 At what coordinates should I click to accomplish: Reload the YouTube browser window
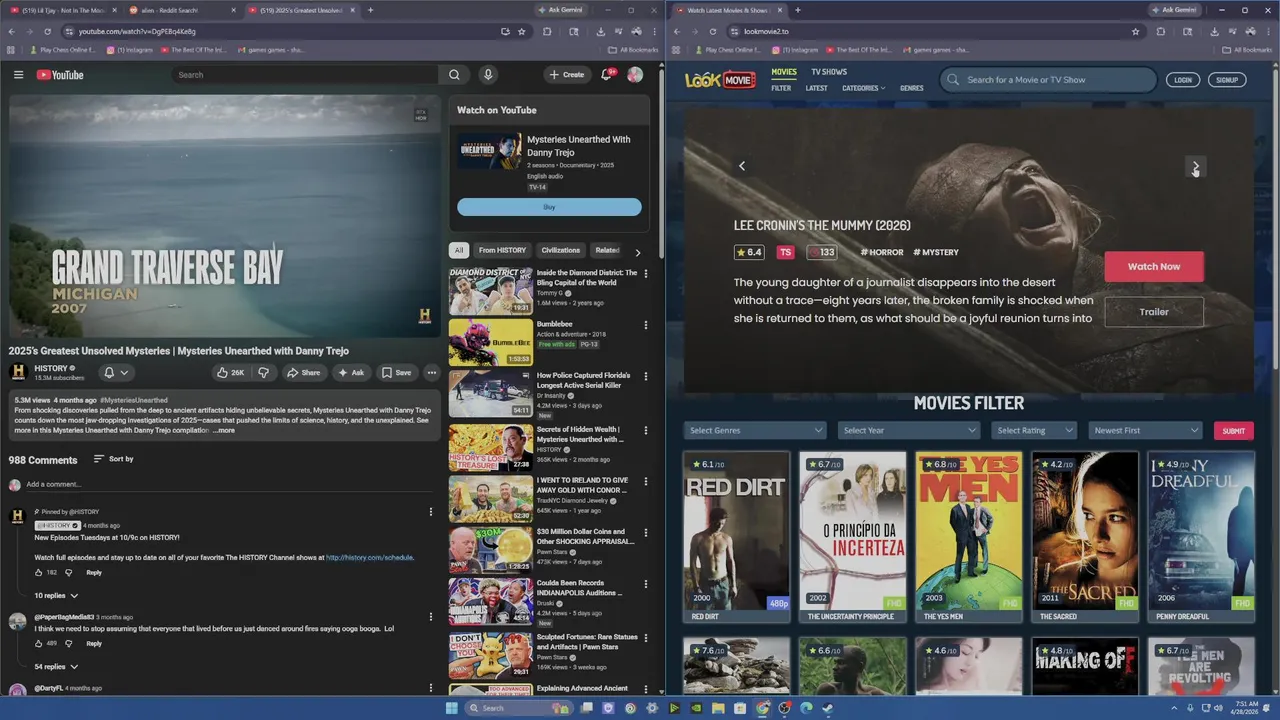[x=47, y=31]
